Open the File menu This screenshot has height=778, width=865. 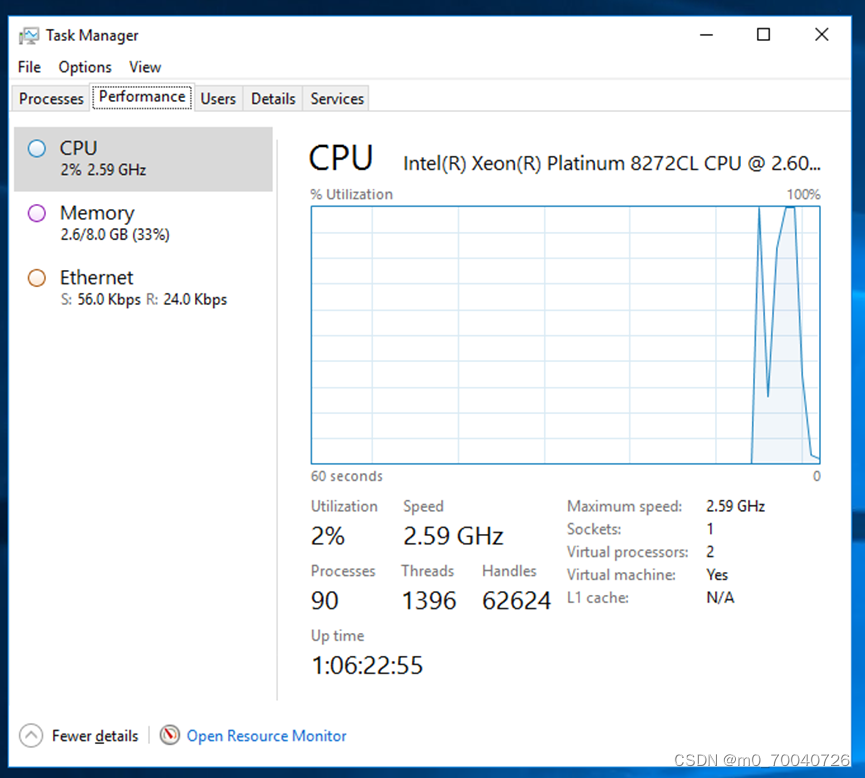click(x=29, y=67)
